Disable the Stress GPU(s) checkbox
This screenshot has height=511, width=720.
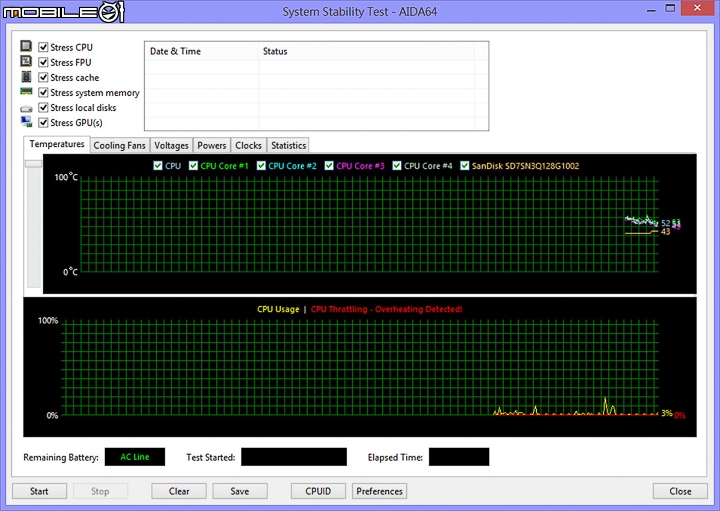(43, 123)
